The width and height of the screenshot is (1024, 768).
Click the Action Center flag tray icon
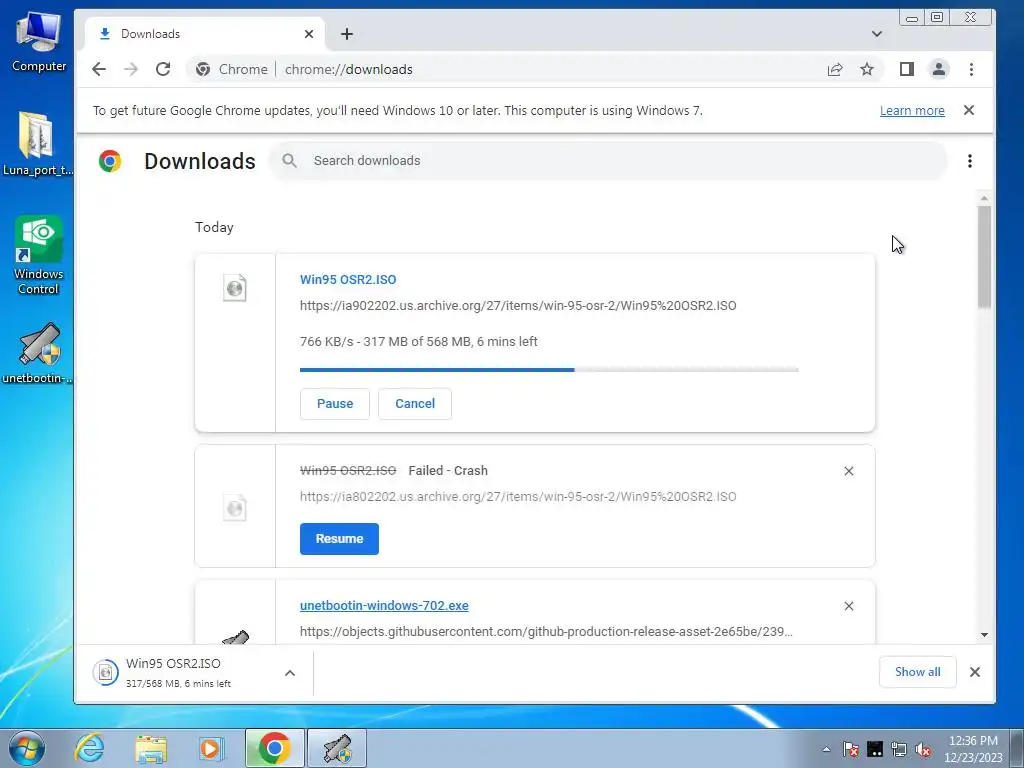851,749
